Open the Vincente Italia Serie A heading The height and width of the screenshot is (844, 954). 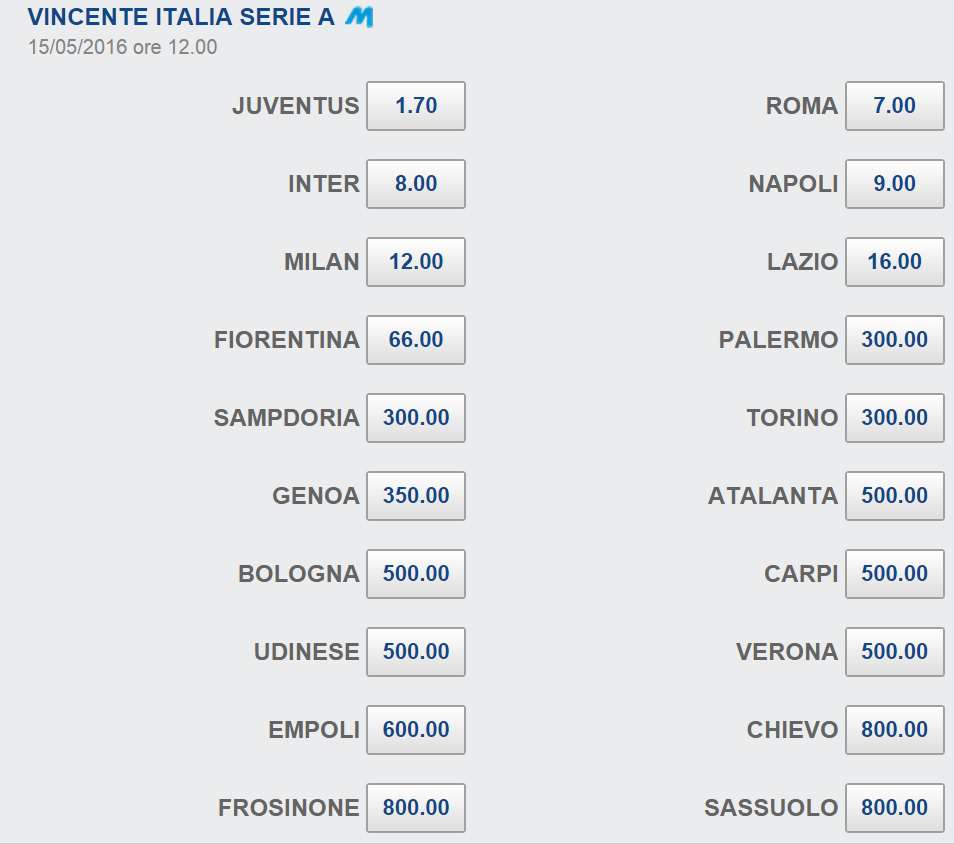[x=181, y=17]
